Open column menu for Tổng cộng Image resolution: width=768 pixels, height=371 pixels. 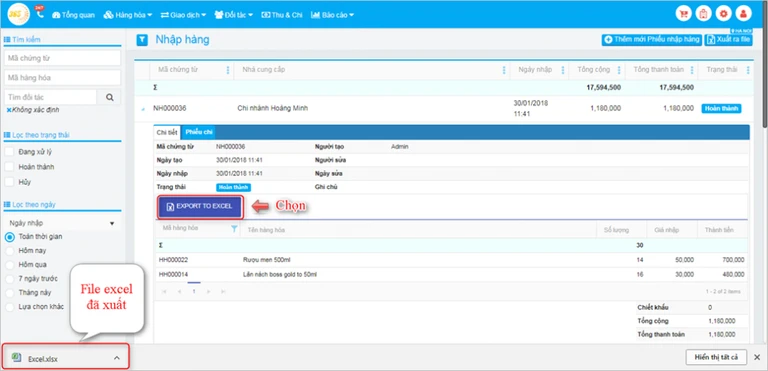[619, 70]
